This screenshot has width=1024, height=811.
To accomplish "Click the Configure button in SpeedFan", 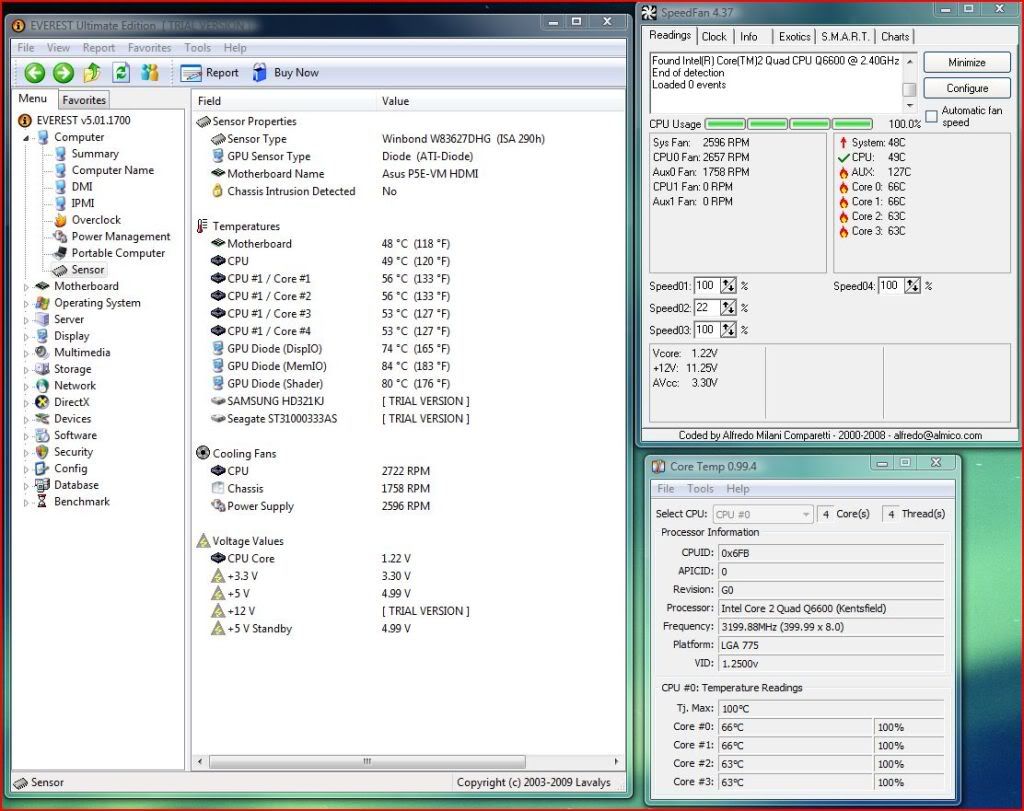I will pyautogui.click(x=967, y=88).
